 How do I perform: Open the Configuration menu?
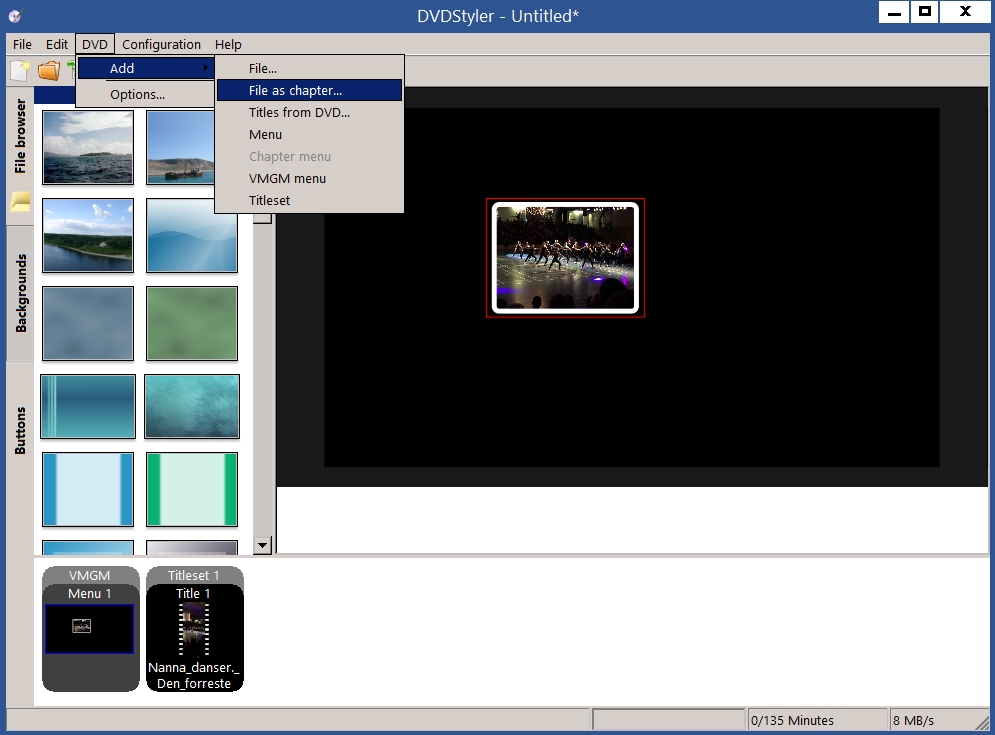(161, 44)
